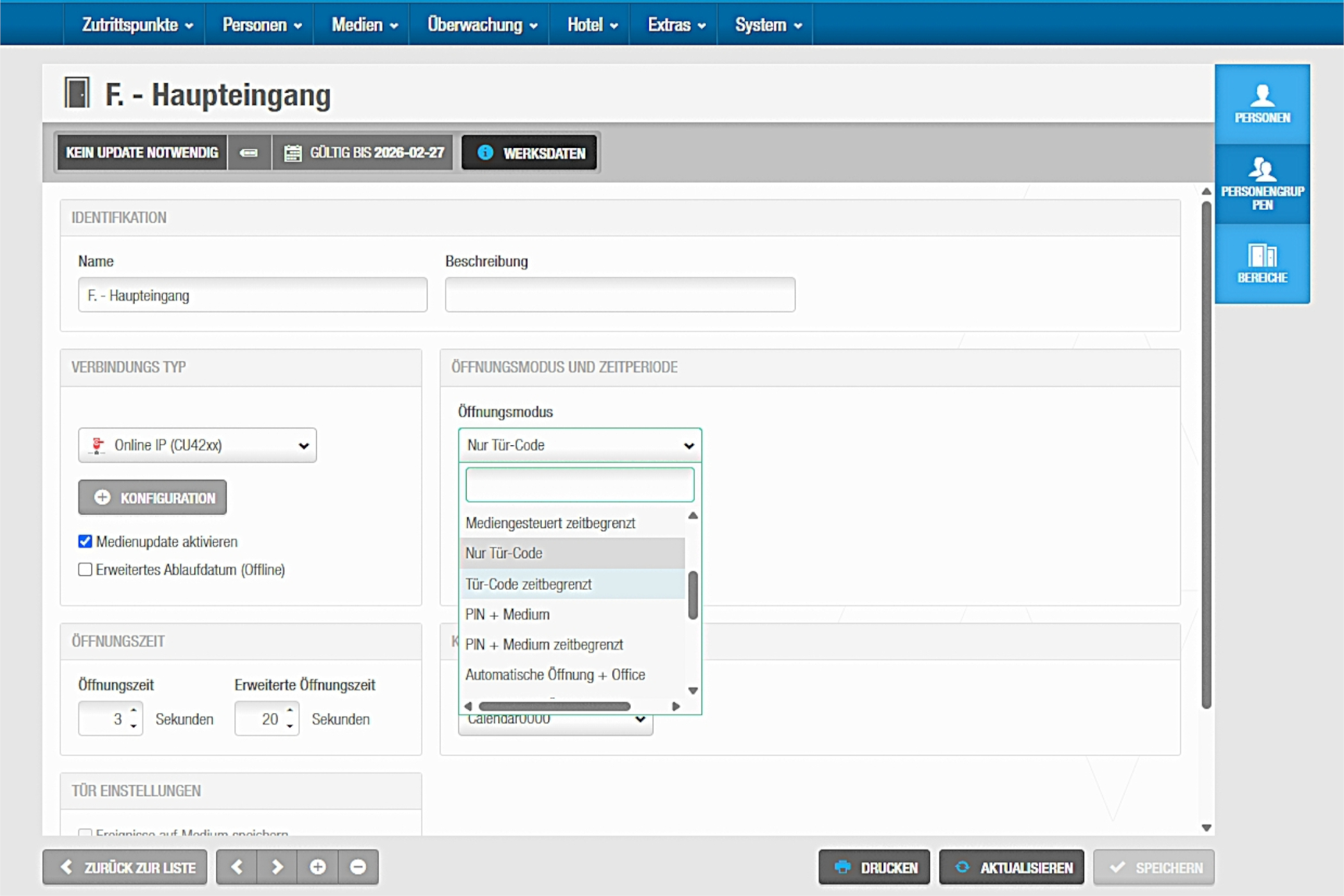This screenshot has width=1344, height=896.
Task: Open the Online IP (CU42xx) dropdown
Action: (x=197, y=445)
